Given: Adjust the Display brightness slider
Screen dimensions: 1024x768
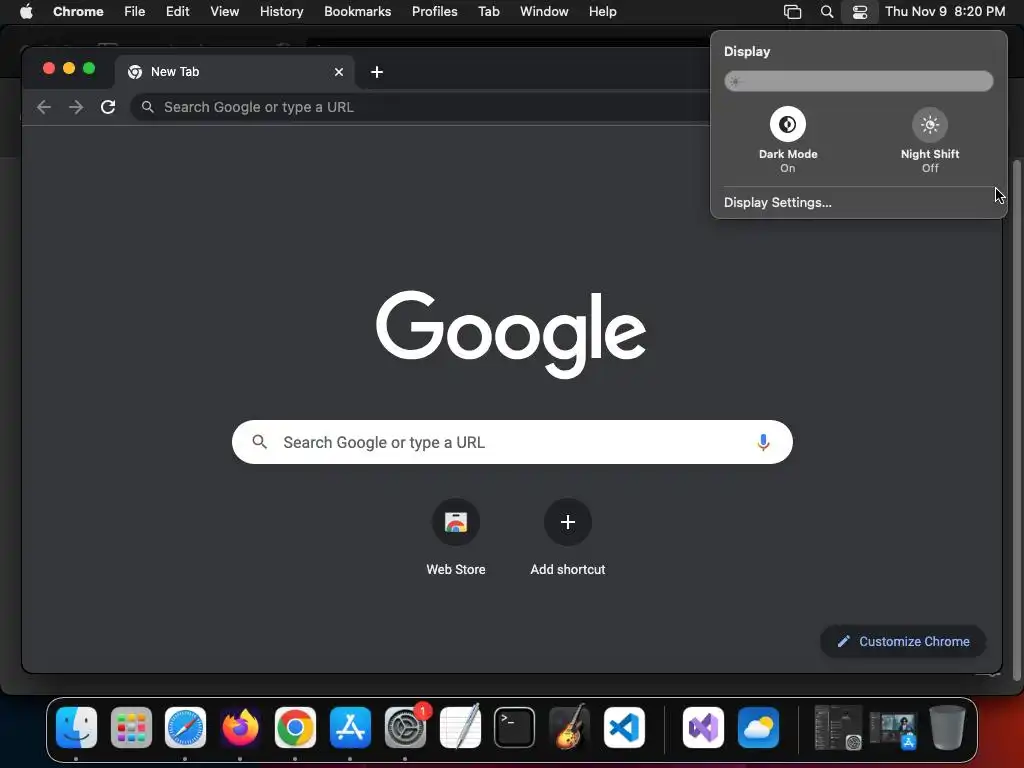Looking at the screenshot, I should (x=859, y=82).
